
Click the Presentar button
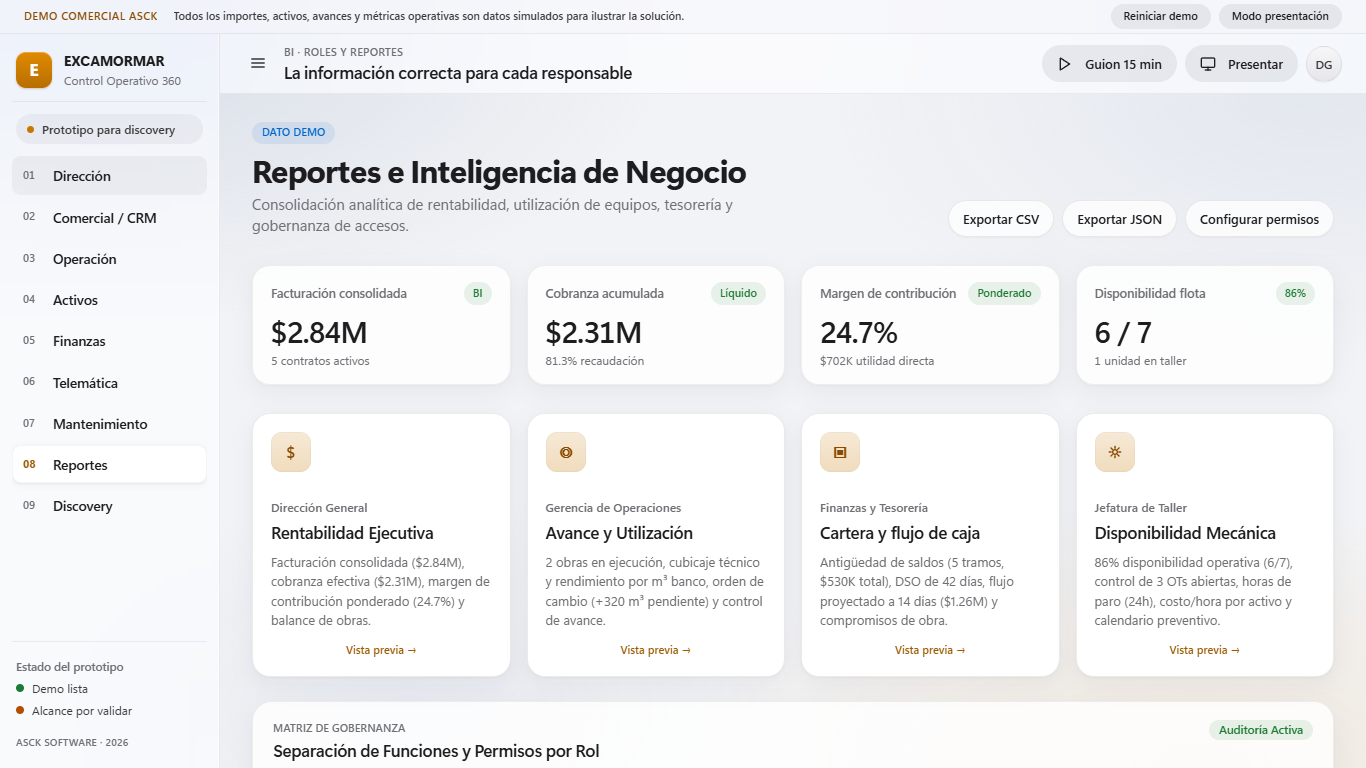tap(1241, 64)
